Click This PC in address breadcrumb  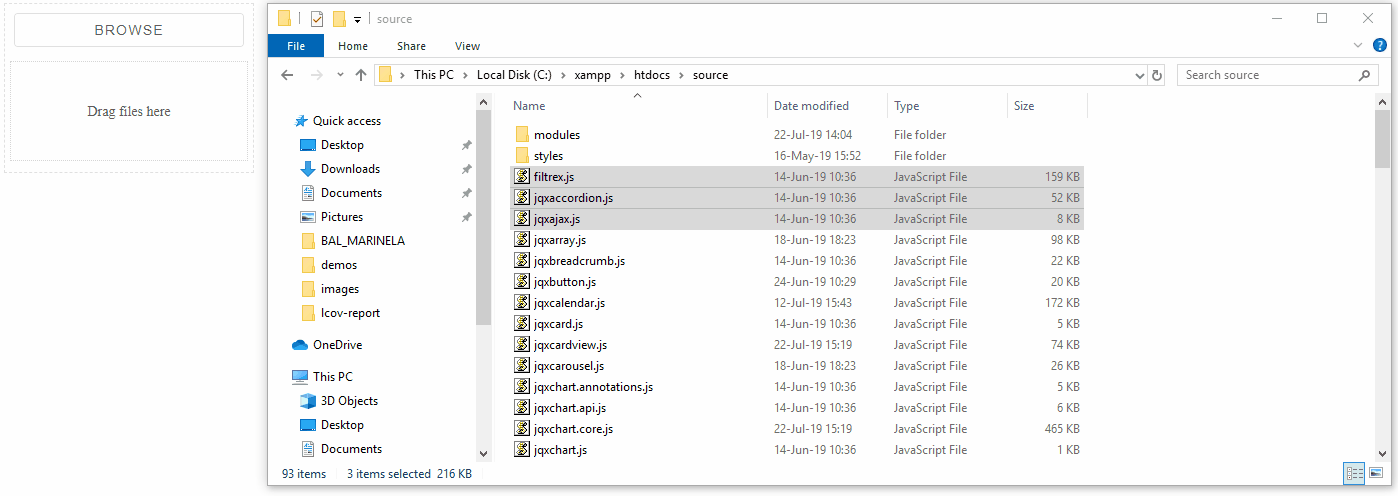coord(434,75)
